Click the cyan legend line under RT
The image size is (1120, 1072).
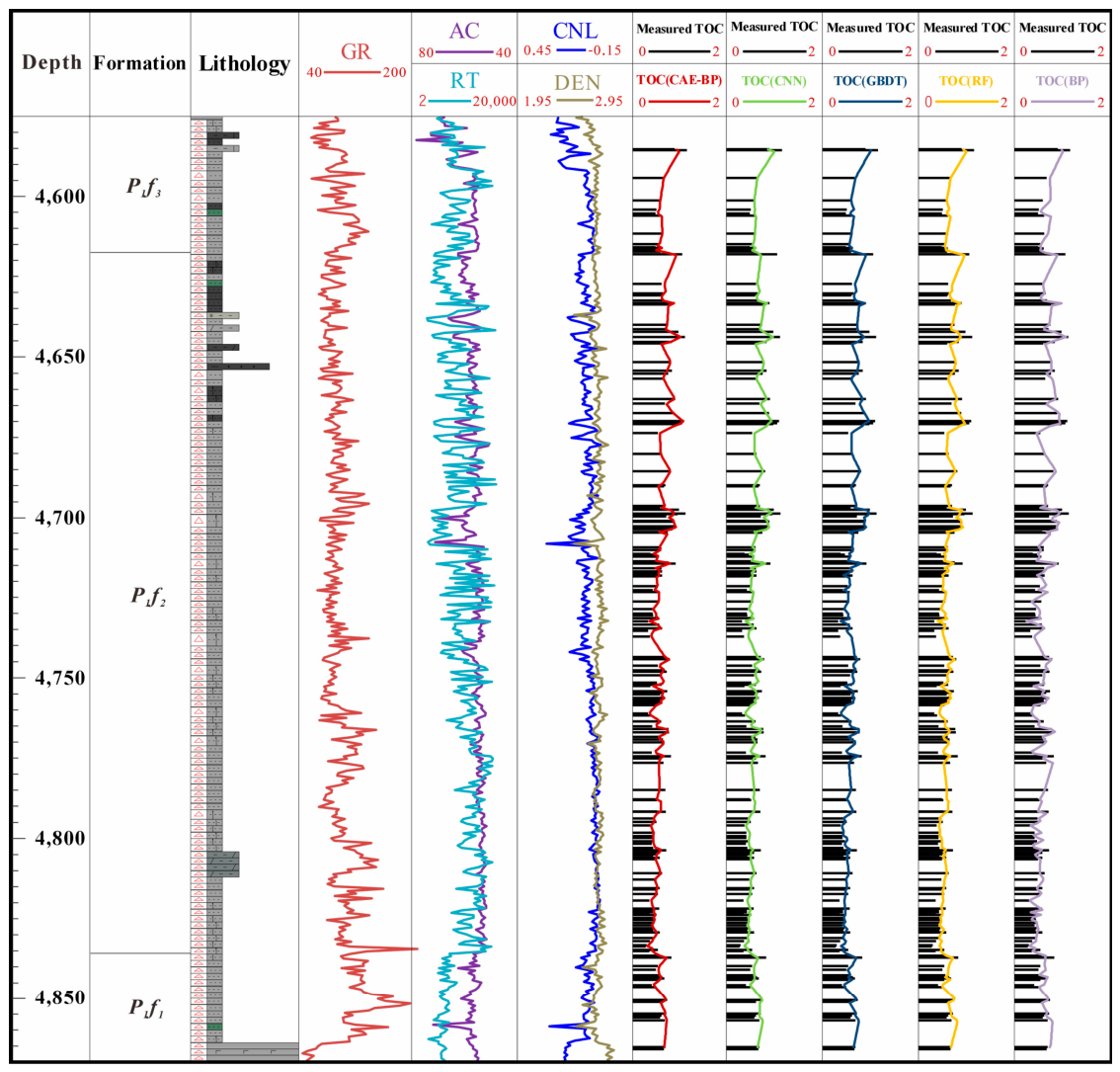coord(449,102)
